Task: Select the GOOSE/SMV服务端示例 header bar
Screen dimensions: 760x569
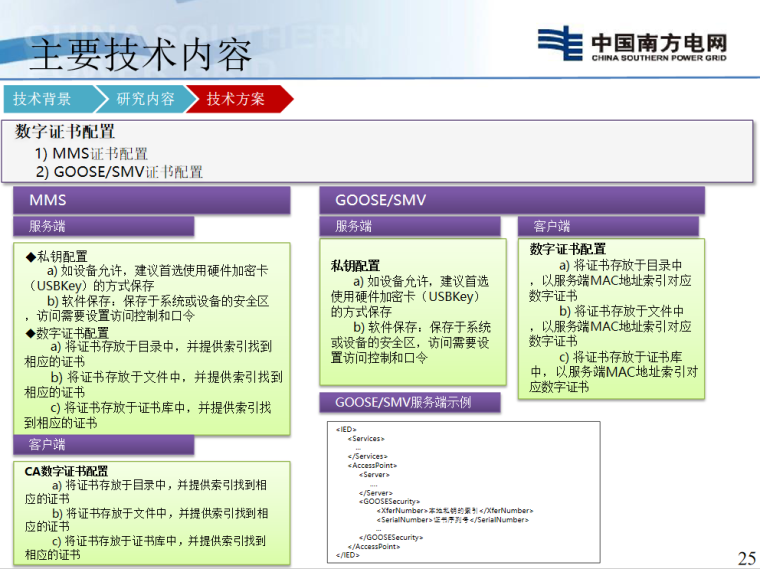Action: (x=413, y=402)
